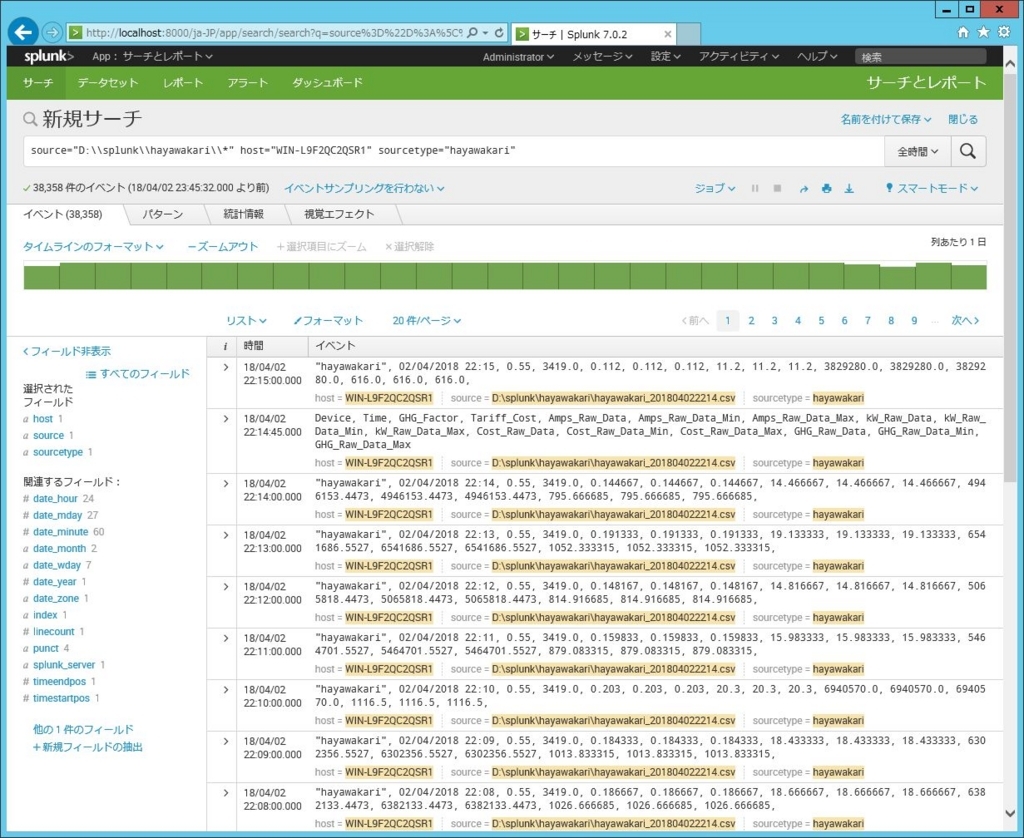This screenshot has height=838, width=1024.
Task: Click フィールド非表示 link
Action: (67, 351)
